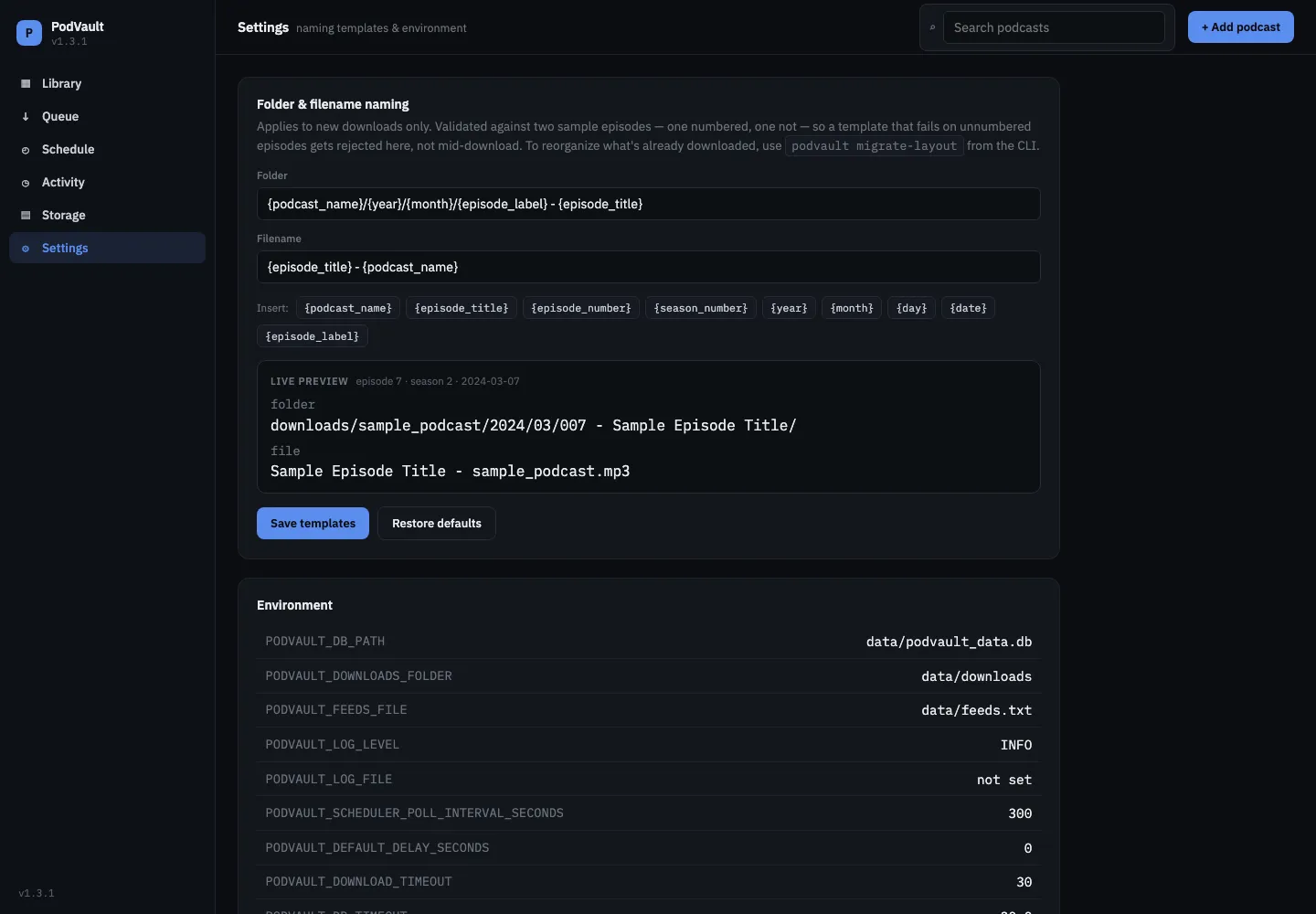Insert the {podcast_name} token
This screenshot has width=1316, height=914.
coord(348,308)
